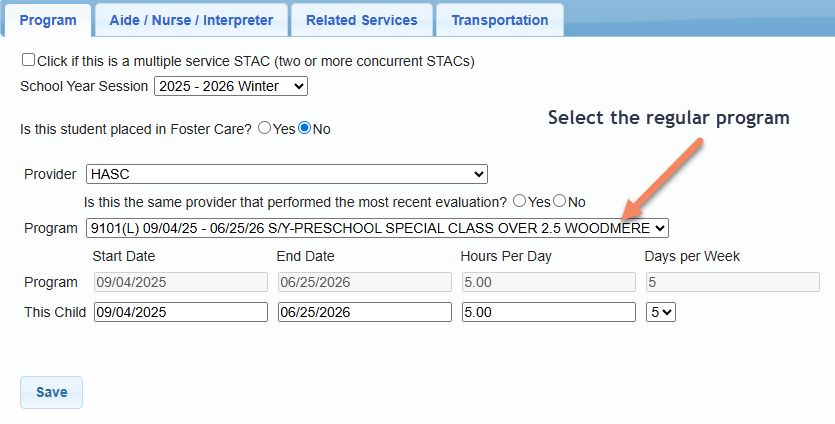Screen dimensions: 835x424
Task: Select Yes for Foster Care placement
Action: [x=265, y=128]
